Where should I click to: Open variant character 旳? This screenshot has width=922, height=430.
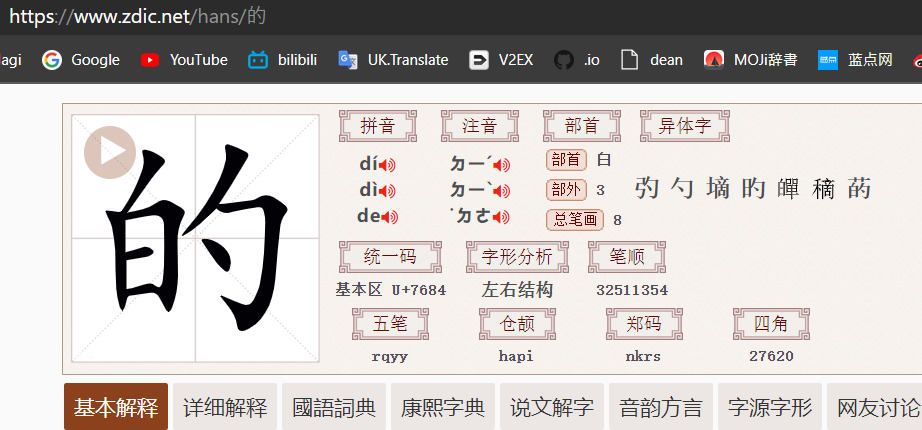(753, 189)
